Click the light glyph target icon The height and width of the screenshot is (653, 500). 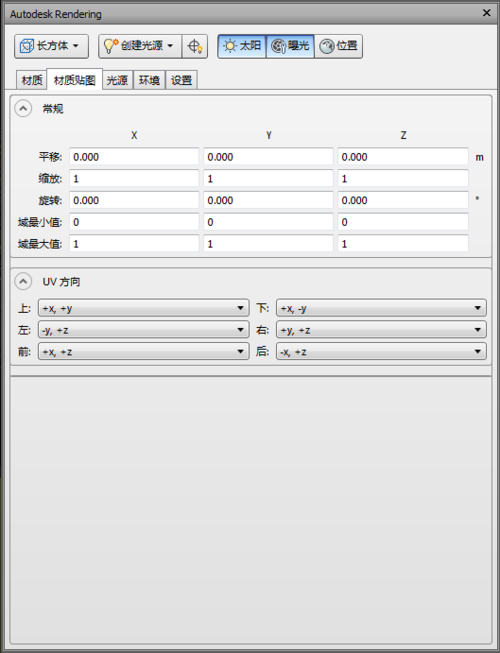[x=195, y=46]
